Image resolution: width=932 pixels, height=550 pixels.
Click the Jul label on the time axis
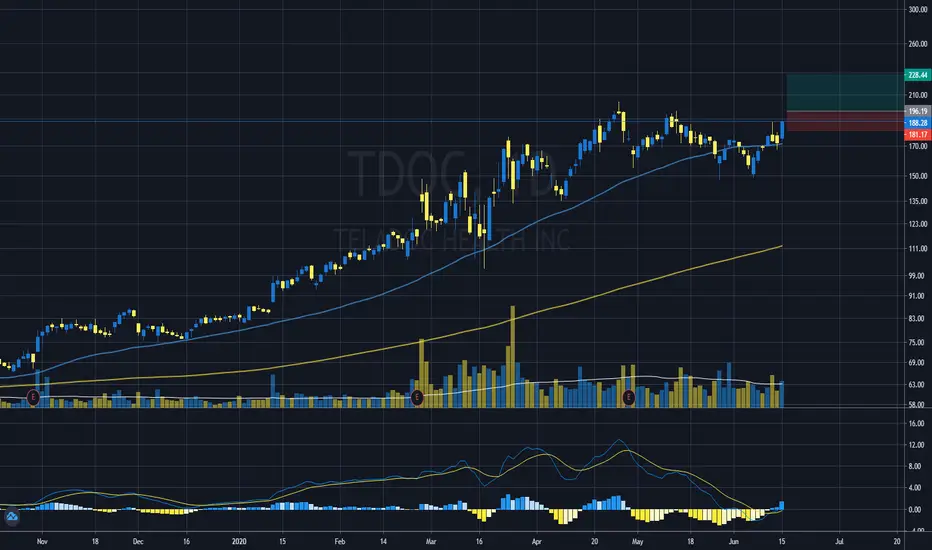839,542
